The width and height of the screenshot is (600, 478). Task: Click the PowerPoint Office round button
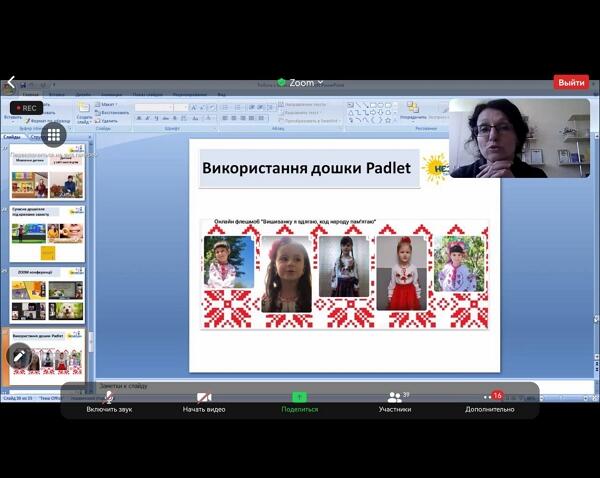pyautogui.click(x=7, y=89)
